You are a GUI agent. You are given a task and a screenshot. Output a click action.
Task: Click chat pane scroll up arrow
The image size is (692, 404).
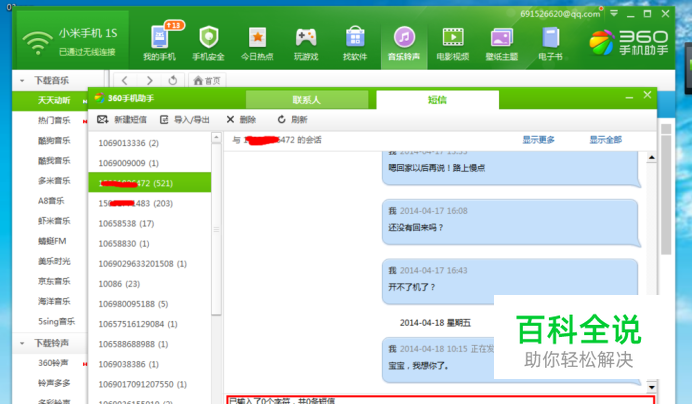pos(651,157)
